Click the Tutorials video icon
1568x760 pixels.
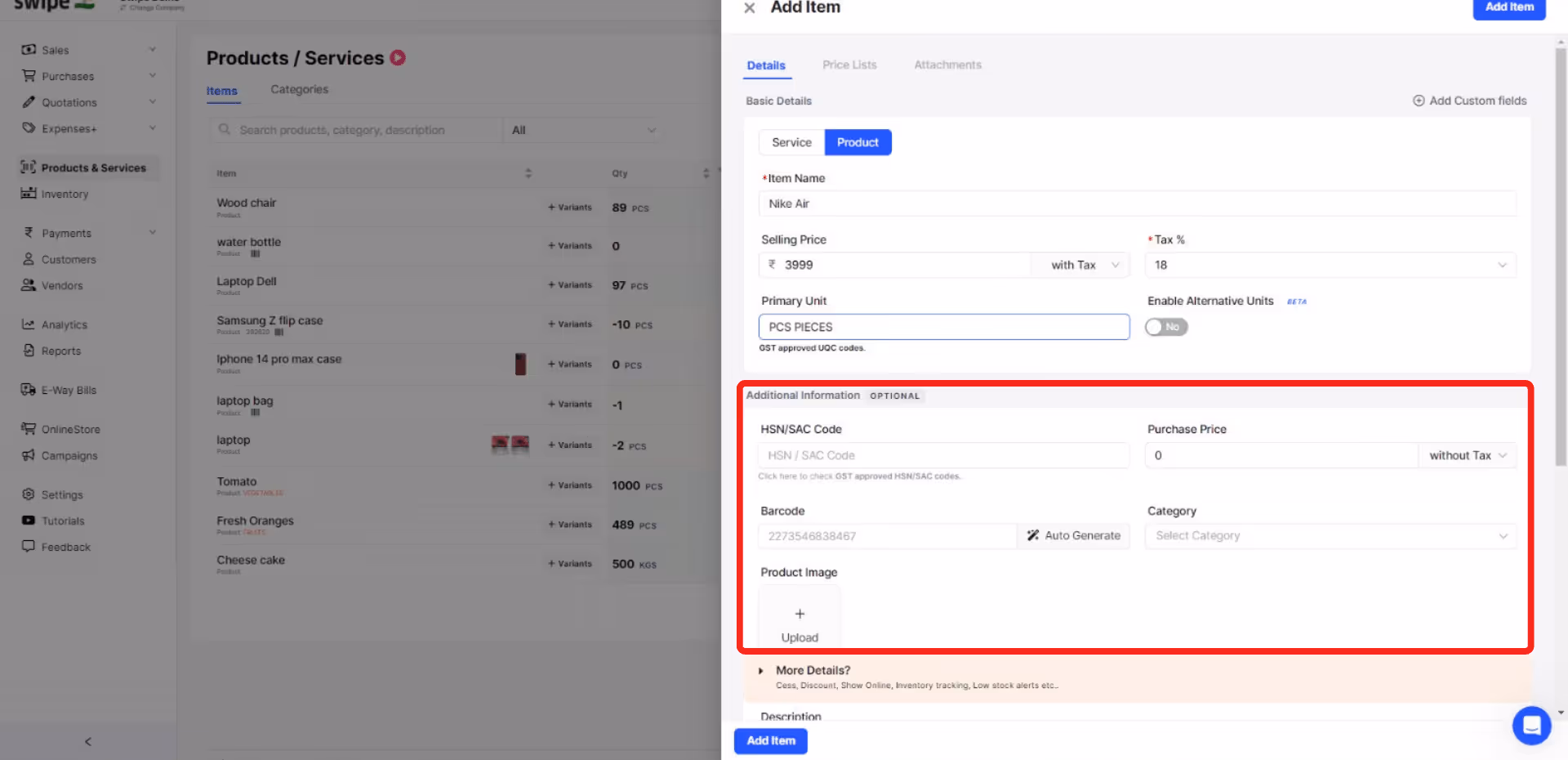point(29,521)
